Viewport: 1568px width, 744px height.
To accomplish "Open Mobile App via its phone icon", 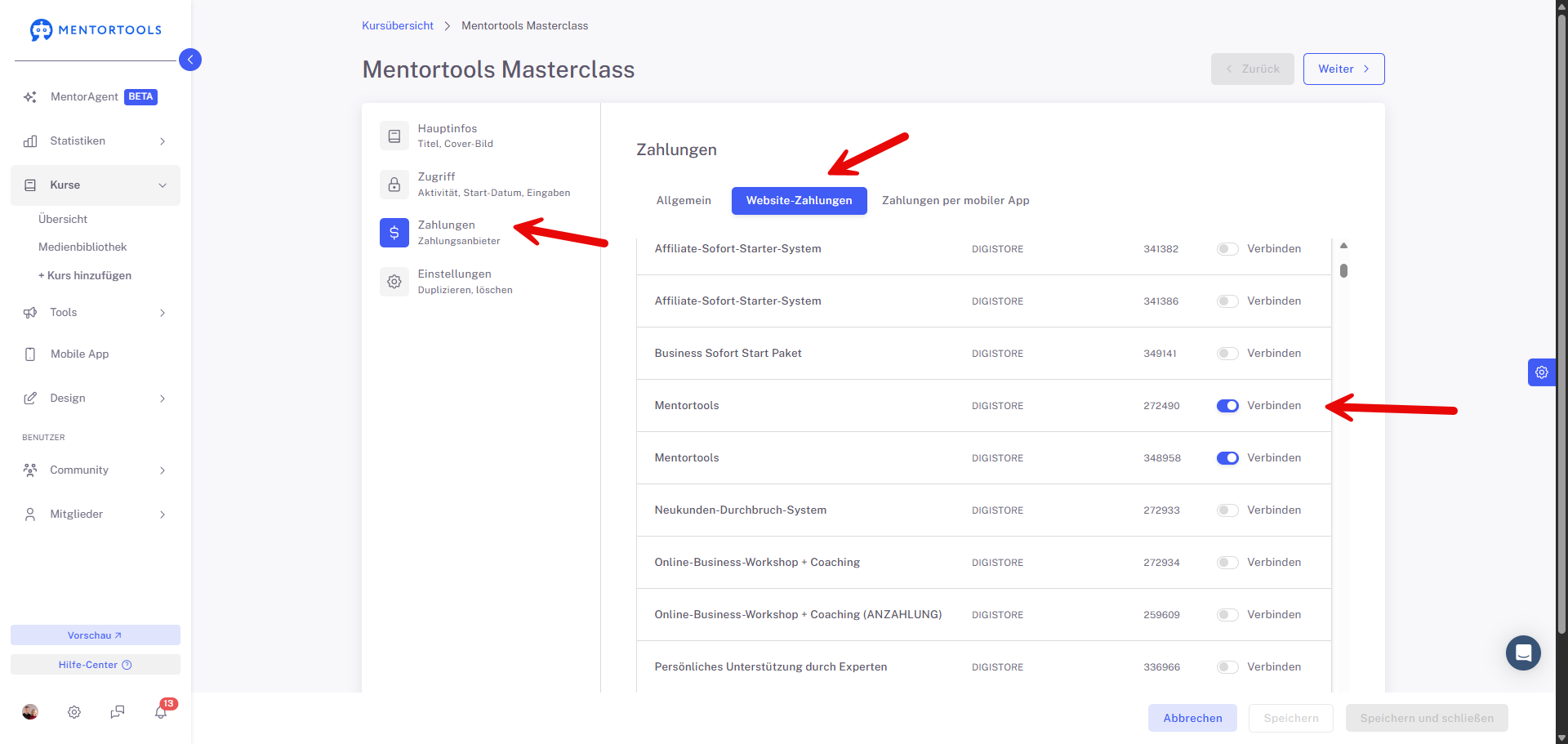I will pos(30,354).
